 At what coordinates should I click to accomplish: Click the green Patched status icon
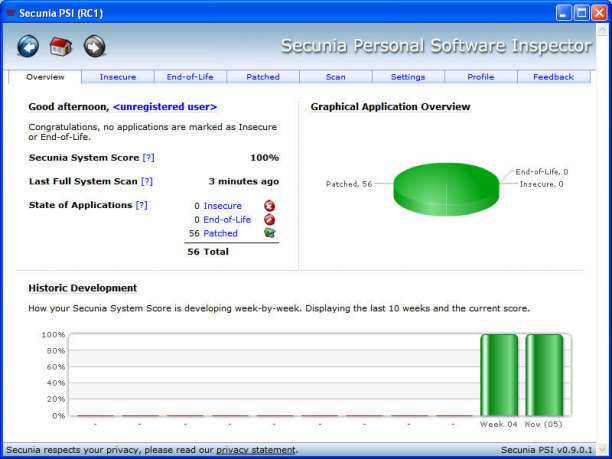tap(269, 233)
